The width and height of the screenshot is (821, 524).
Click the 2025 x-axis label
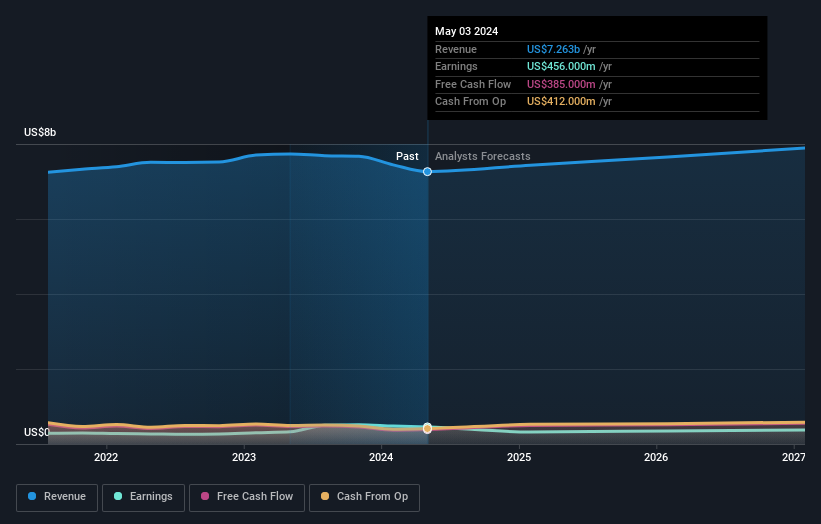coord(519,457)
